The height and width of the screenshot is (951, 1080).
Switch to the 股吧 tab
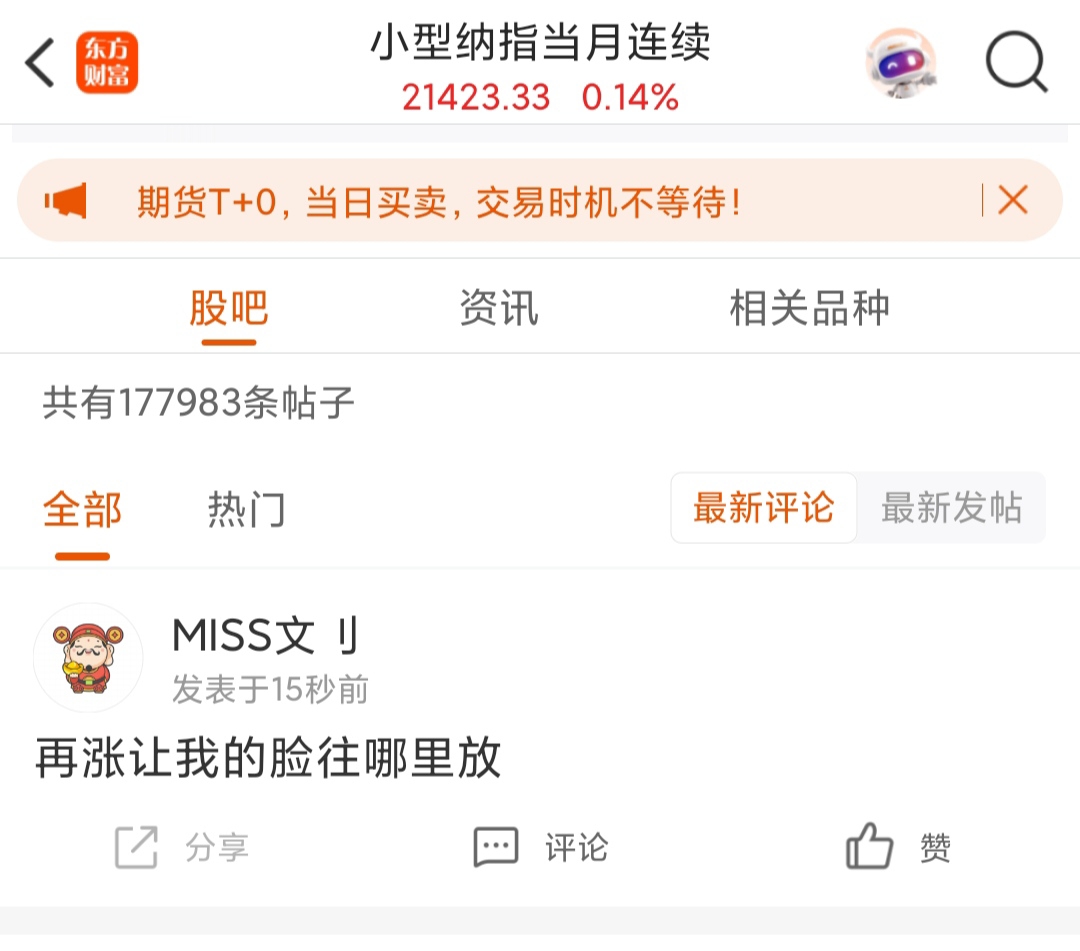[x=229, y=308]
